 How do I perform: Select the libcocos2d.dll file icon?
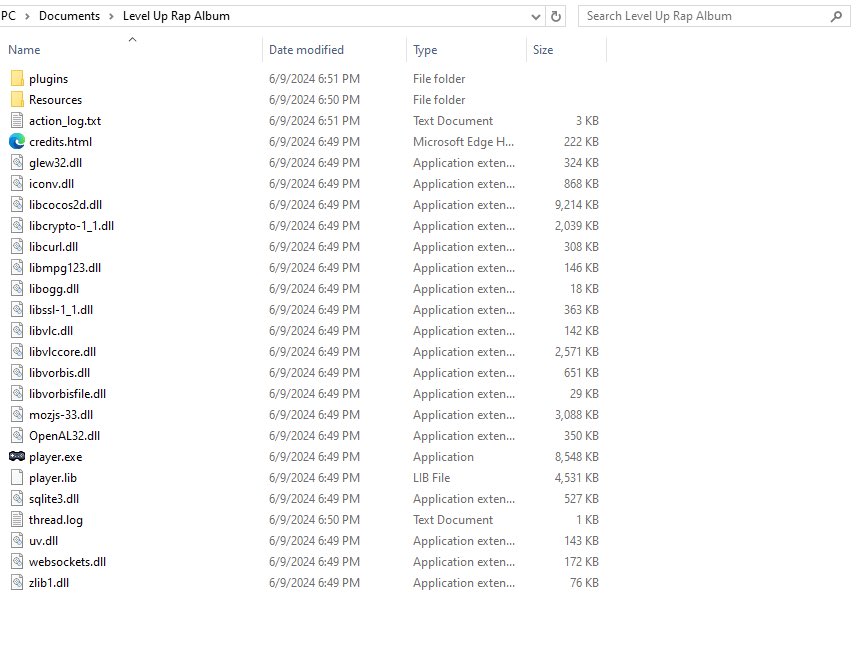click(x=17, y=205)
